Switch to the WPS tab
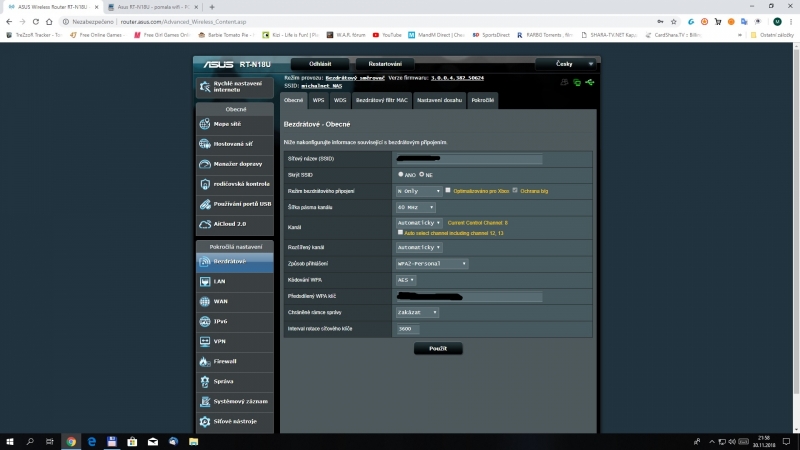 [318, 101]
